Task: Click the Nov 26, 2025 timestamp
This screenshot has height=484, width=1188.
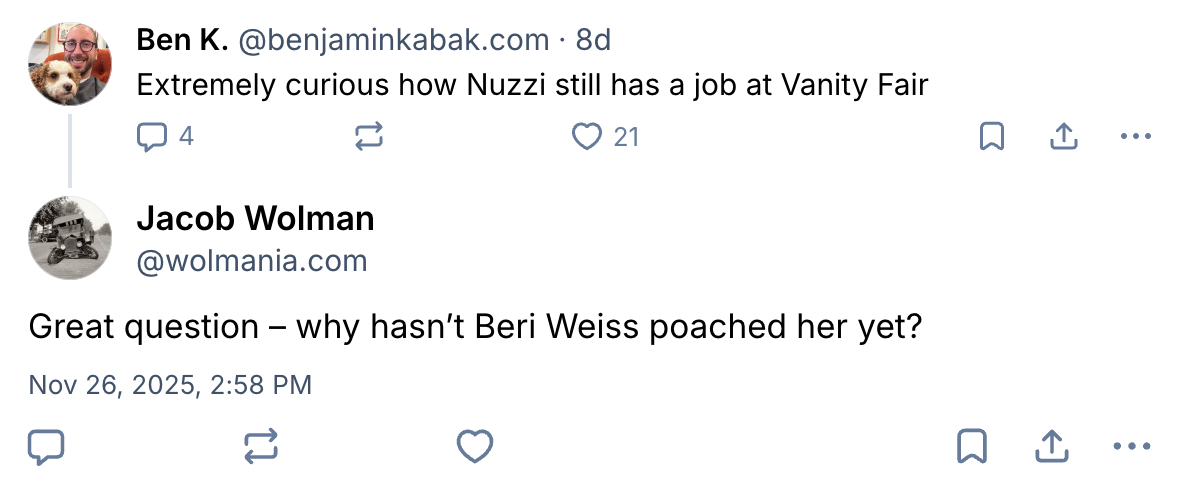Action: click(x=170, y=385)
